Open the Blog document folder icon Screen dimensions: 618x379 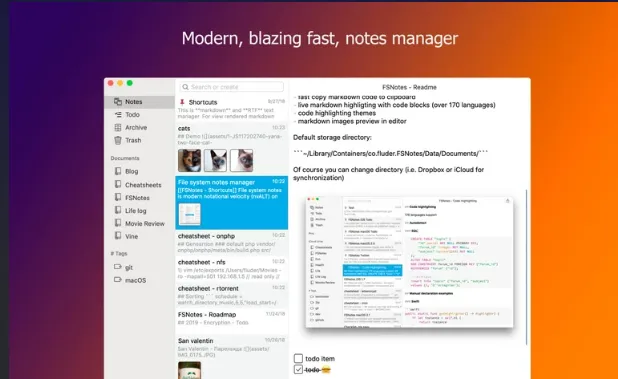[118, 171]
